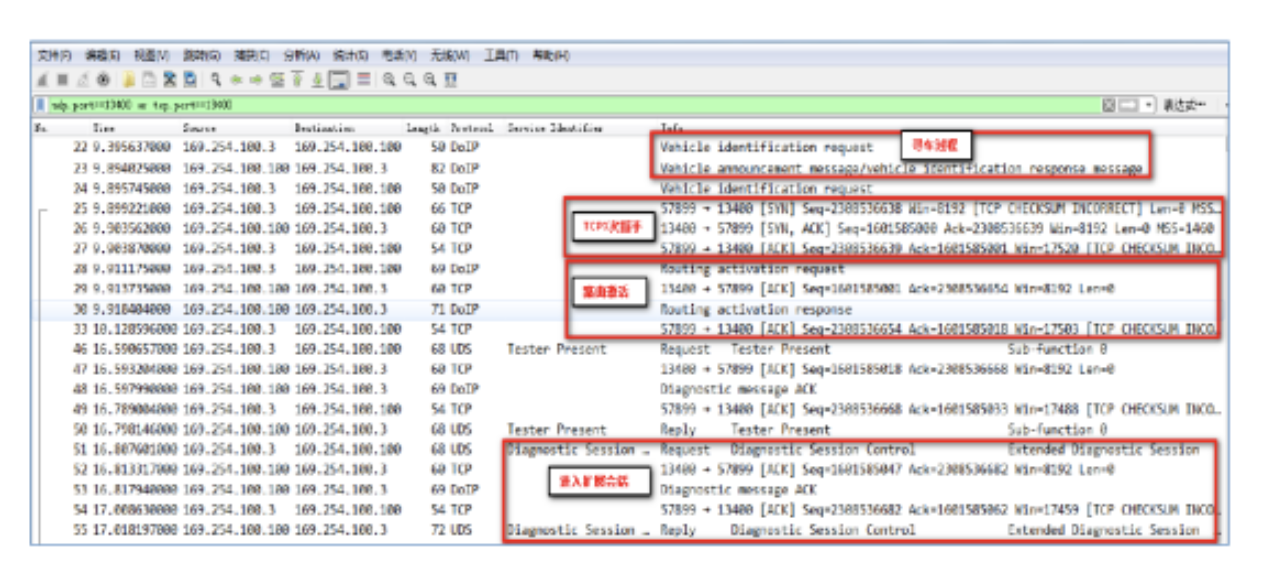
Task: Select packet 25 TCP SYN row
Action: tap(630, 208)
